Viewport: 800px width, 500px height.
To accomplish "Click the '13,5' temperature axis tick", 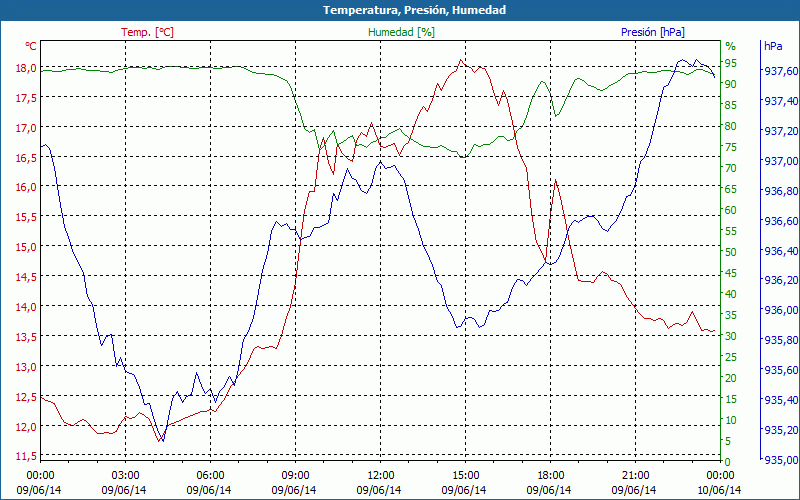I will tap(26, 337).
